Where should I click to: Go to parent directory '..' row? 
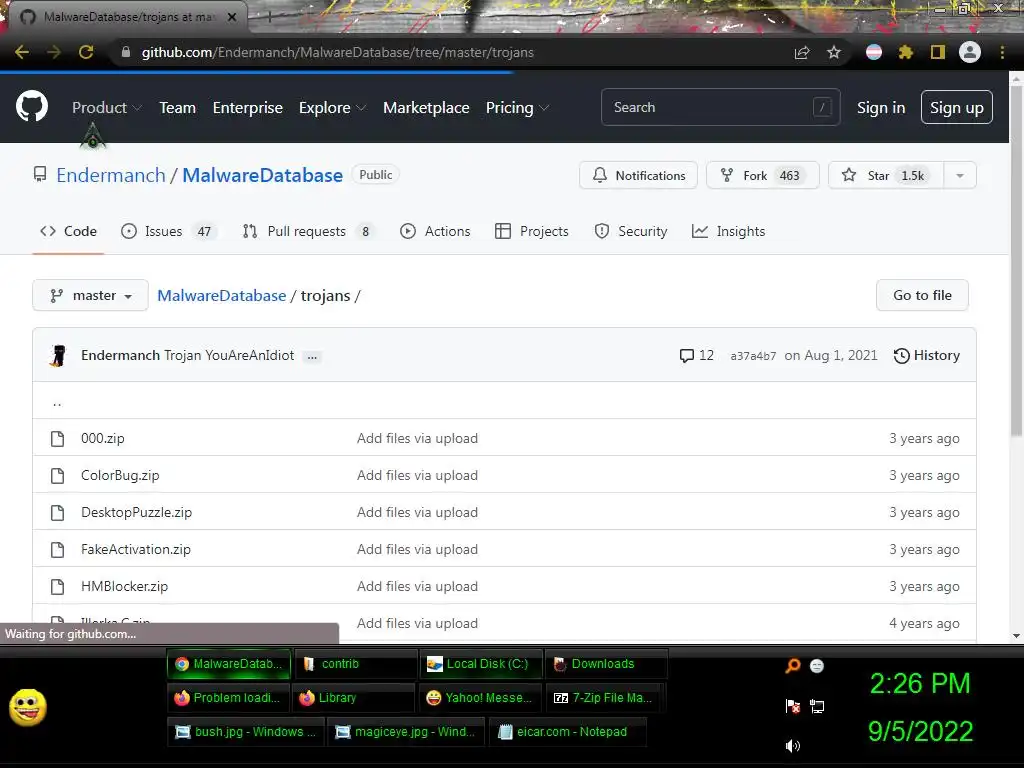coord(504,400)
